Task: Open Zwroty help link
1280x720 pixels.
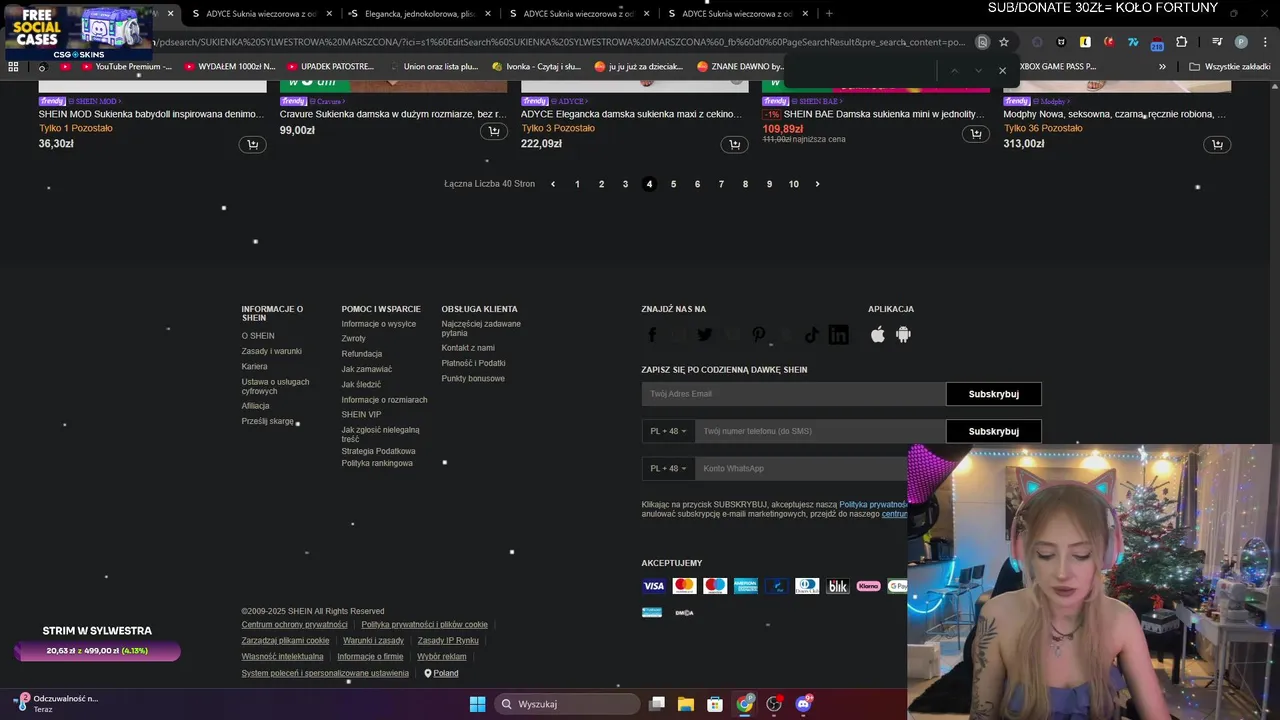Action: [353, 338]
